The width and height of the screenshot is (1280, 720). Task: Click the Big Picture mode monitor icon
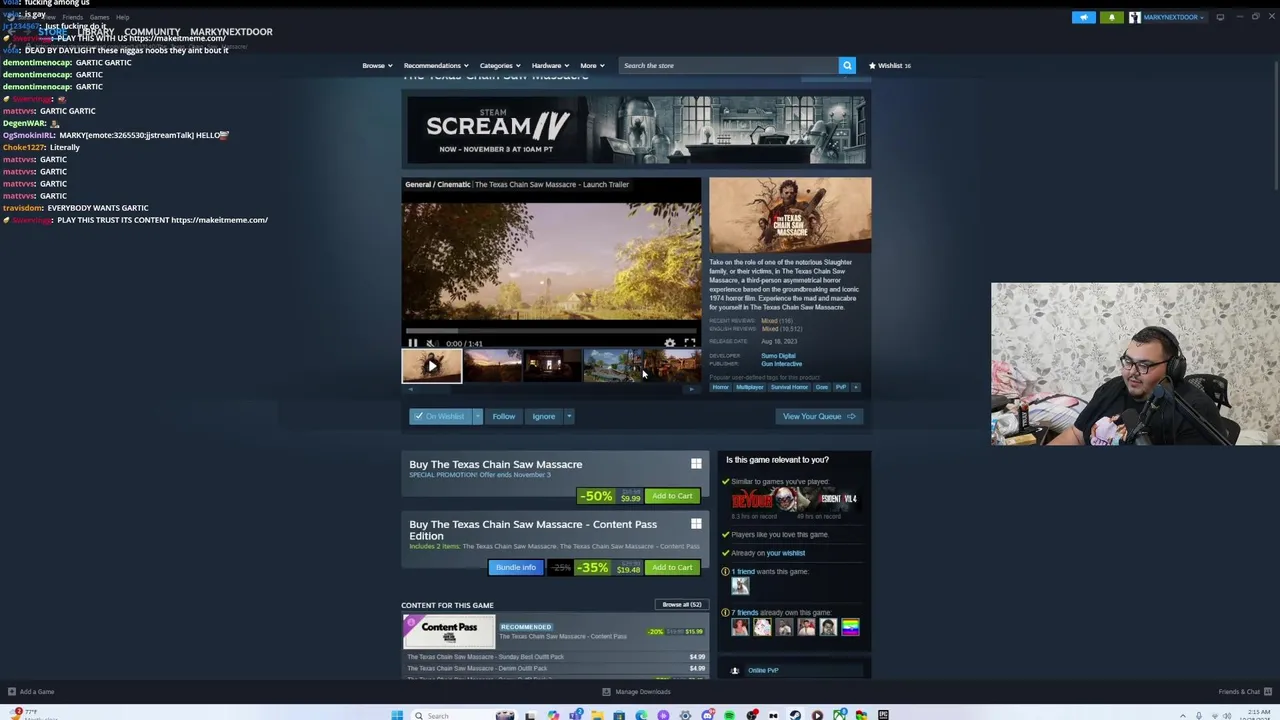pos(1220,17)
